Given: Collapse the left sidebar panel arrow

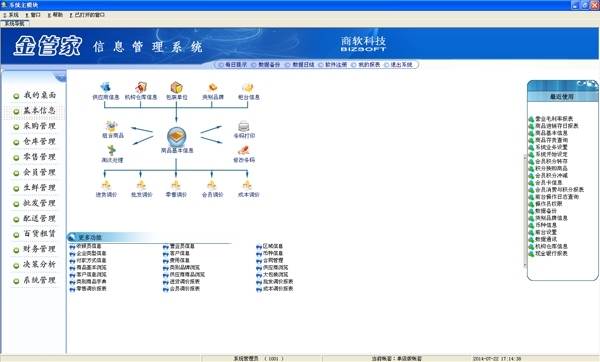Looking at the screenshot, I should coord(61,78).
